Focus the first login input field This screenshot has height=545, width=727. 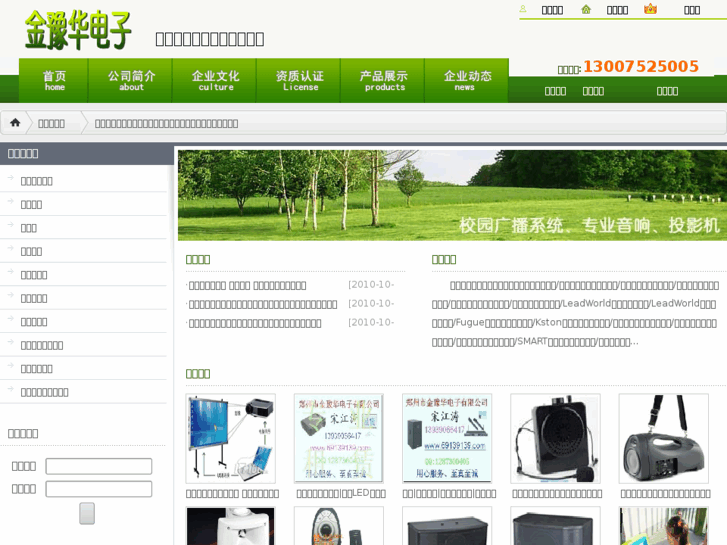click(x=99, y=466)
